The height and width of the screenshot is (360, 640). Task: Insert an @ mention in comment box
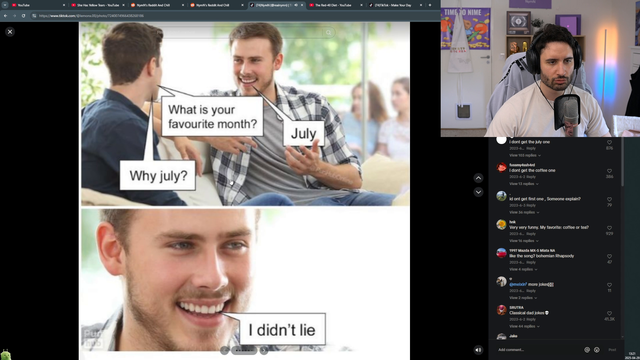(587, 350)
